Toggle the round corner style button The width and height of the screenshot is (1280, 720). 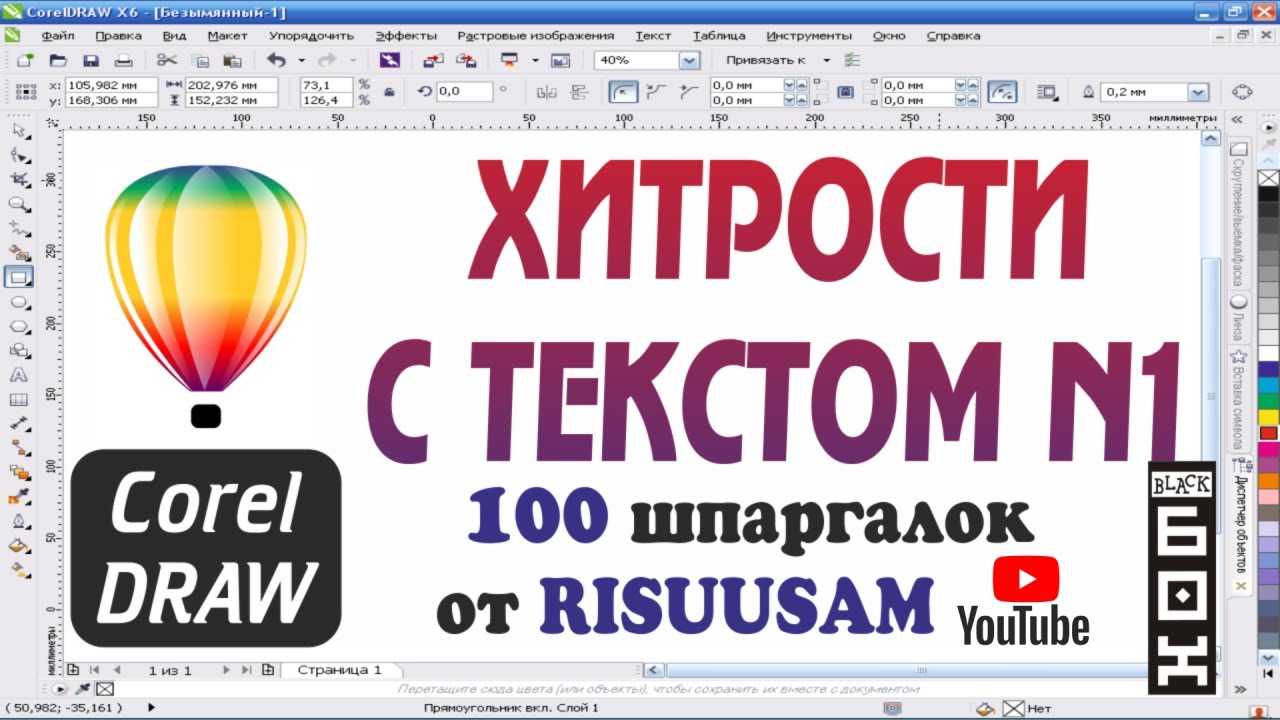coord(624,92)
